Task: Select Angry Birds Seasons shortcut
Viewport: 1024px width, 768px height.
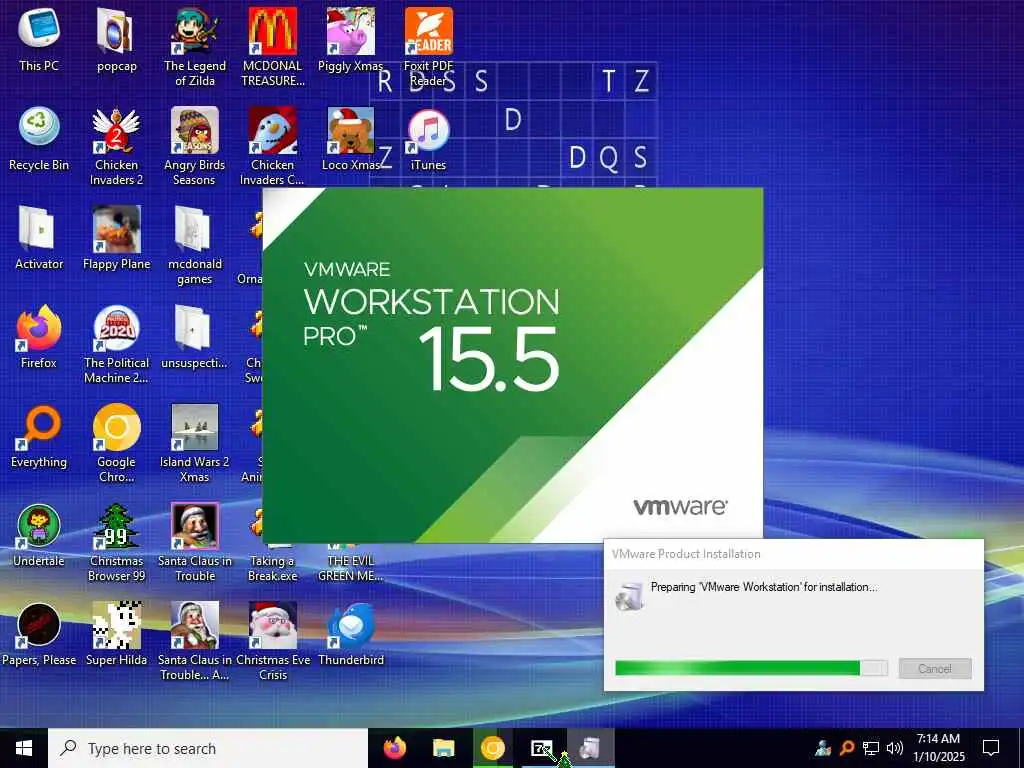Action: point(195,146)
